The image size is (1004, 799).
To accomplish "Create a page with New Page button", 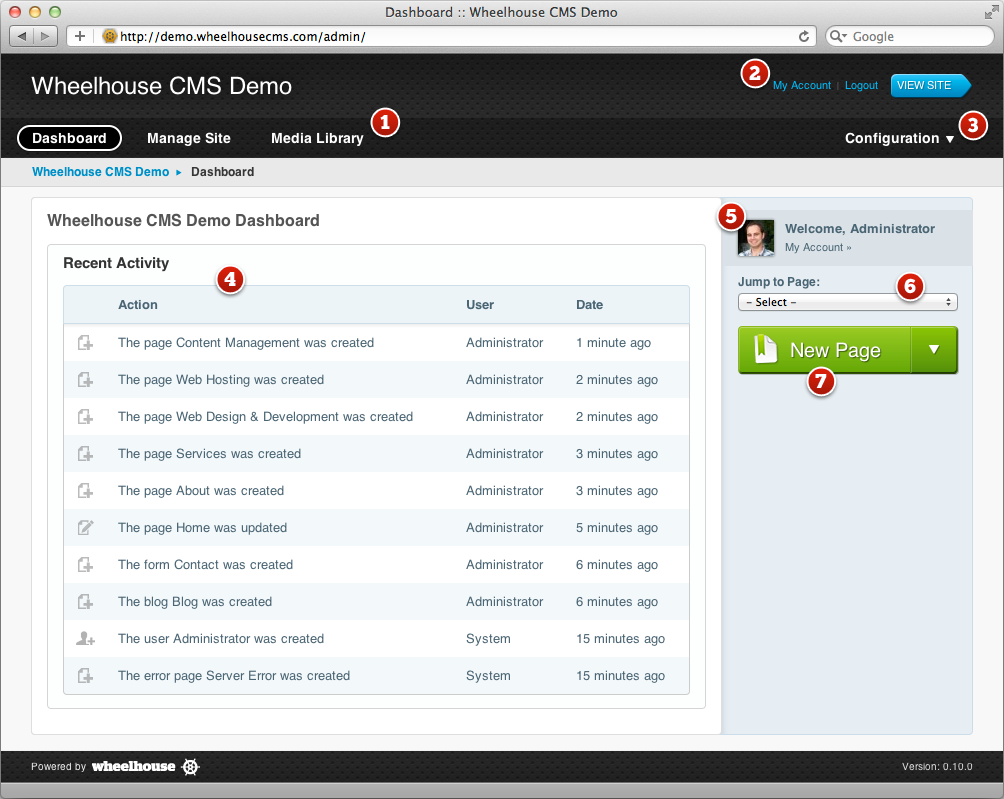I will 825,350.
